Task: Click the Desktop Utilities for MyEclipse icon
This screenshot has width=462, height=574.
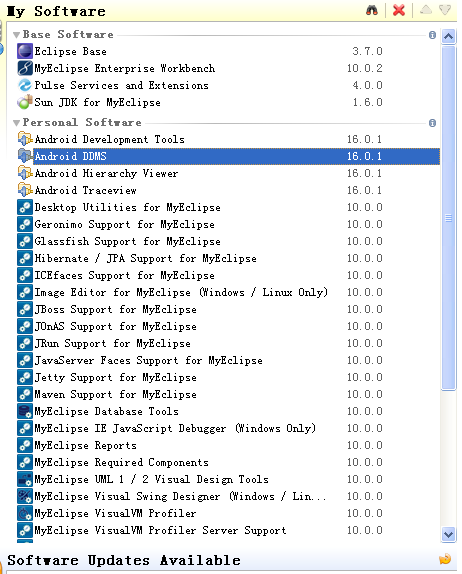Action: click(x=25, y=207)
